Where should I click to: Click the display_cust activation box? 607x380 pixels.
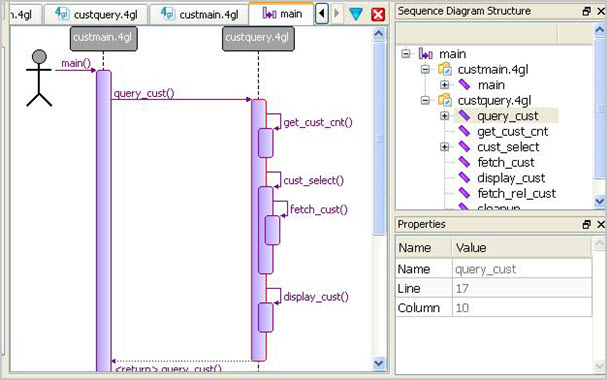(266, 317)
